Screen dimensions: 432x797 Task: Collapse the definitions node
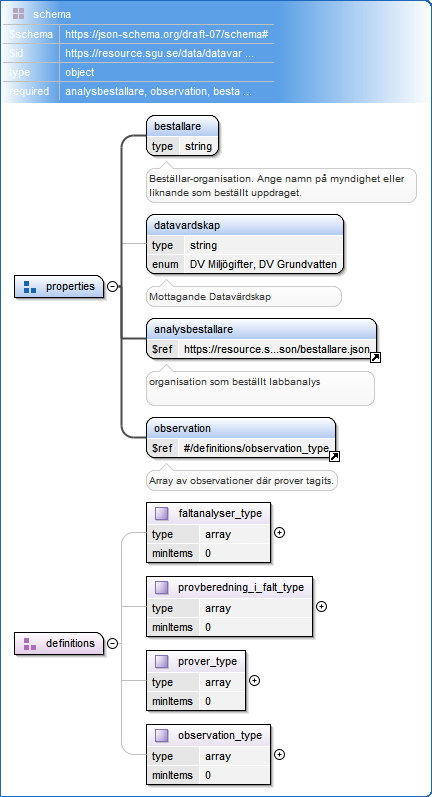click(112, 643)
